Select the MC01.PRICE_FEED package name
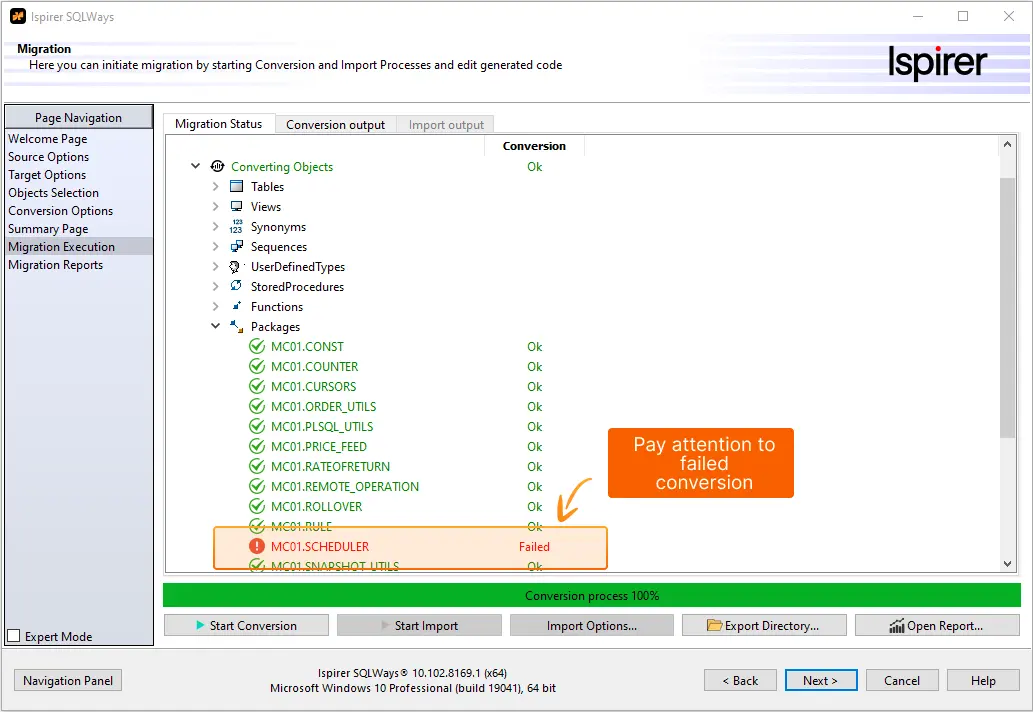The image size is (1033, 712). pyautogui.click(x=319, y=447)
